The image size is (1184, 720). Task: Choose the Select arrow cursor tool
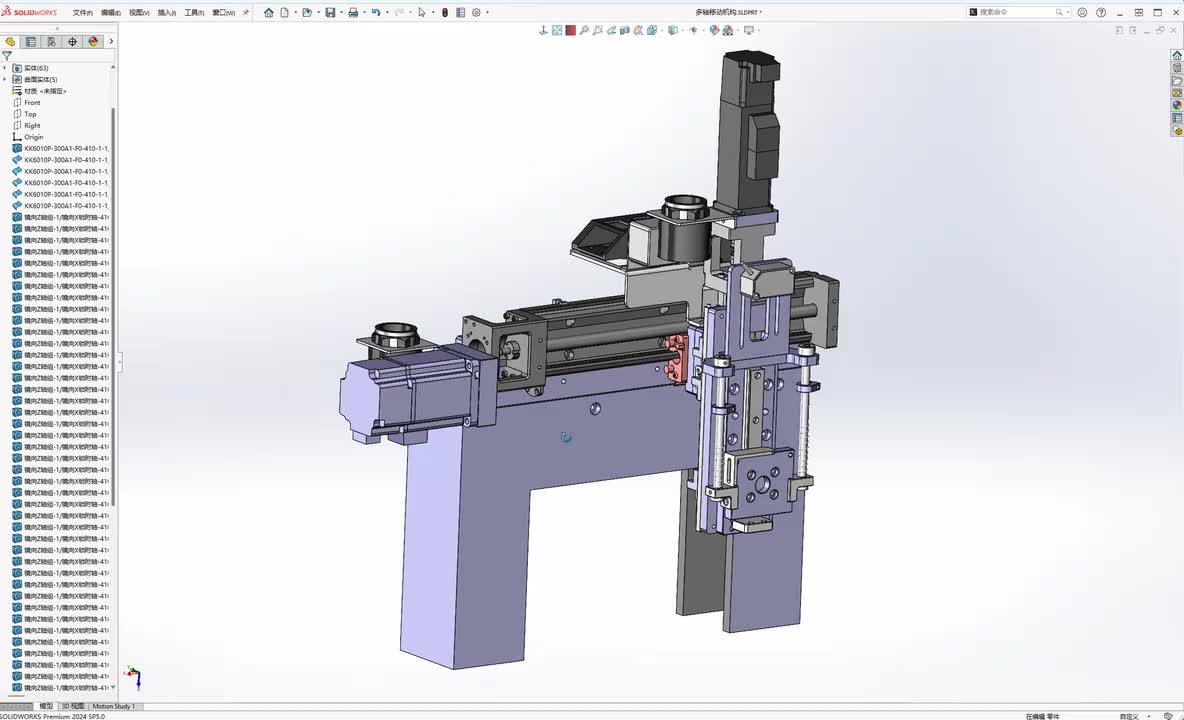421,12
